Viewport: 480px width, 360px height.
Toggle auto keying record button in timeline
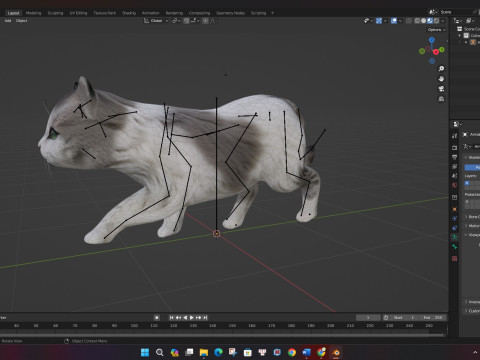(157, 318)
